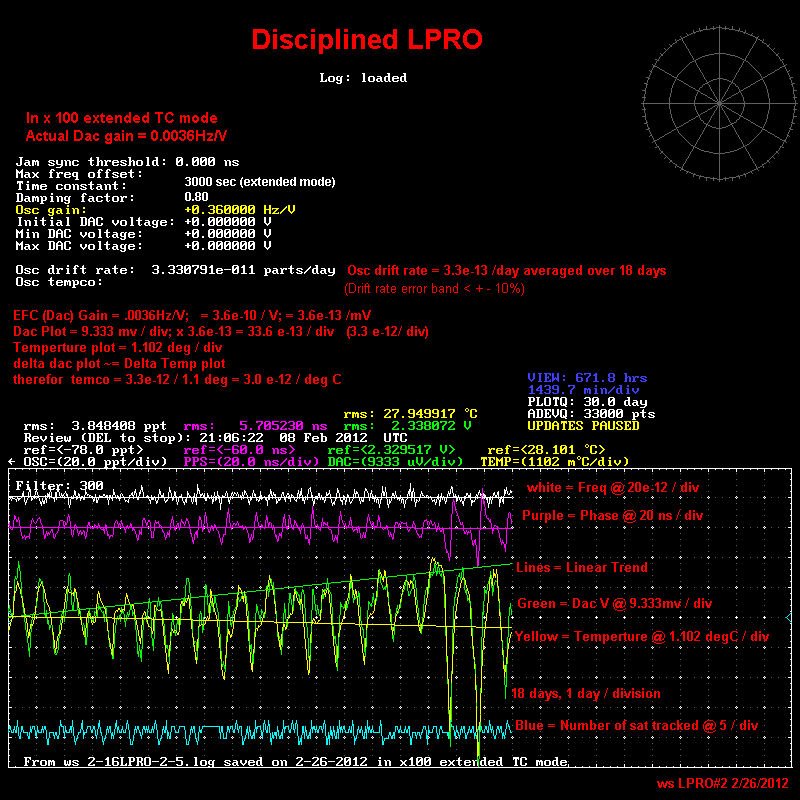The height and width of the screenshot is (800, 800).
Task: Click the 'ref=<-78.0 ppt>' reference
Action: pos(83,450)
